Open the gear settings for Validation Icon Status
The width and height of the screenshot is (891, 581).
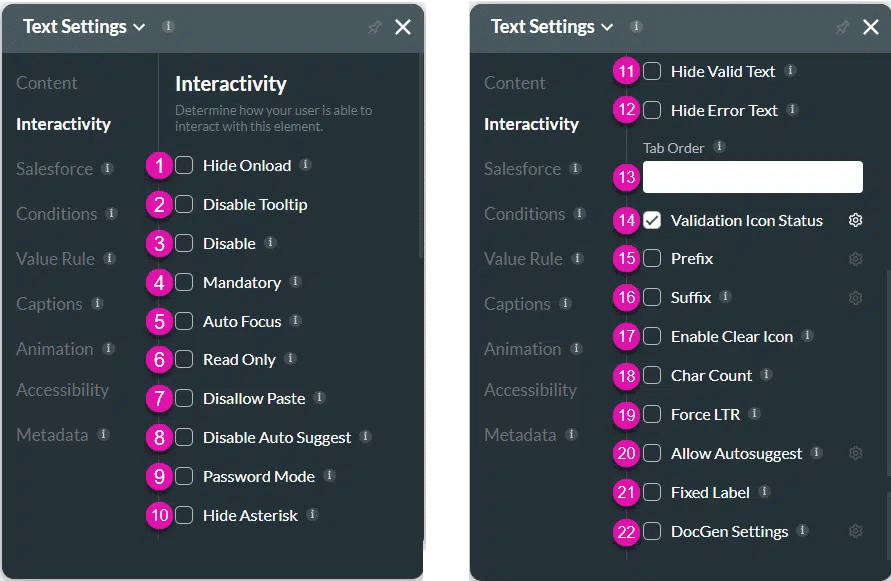(x=856, y=220)
